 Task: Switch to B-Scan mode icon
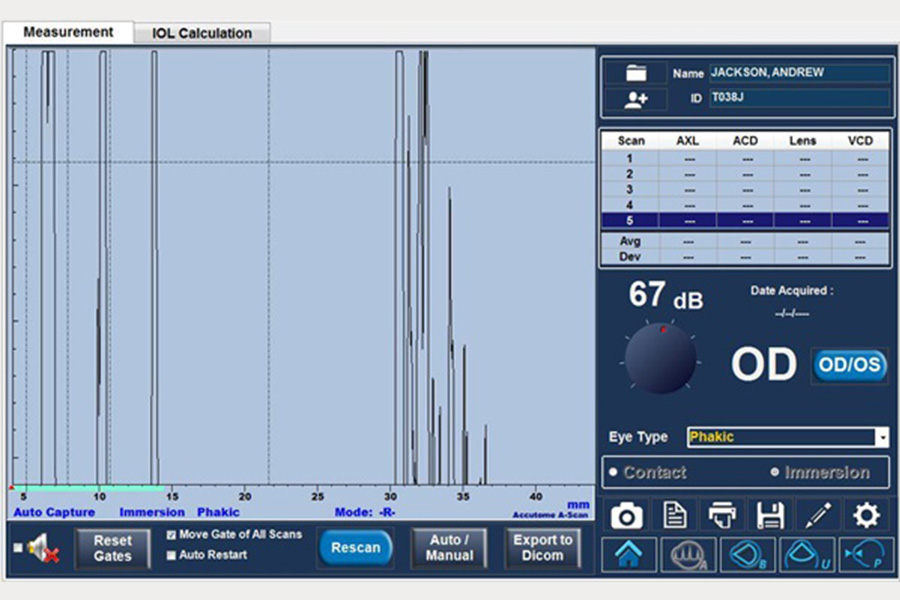[747, 555]
